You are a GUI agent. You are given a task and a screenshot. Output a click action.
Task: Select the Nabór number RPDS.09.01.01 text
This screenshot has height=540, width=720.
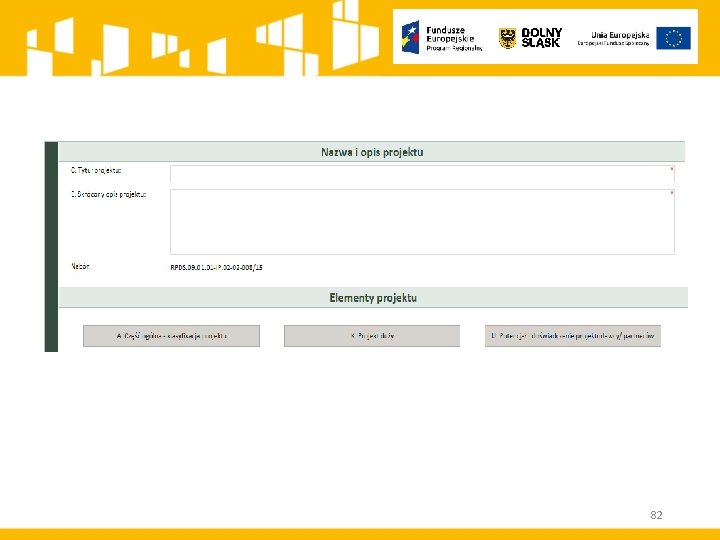(216, 267)
